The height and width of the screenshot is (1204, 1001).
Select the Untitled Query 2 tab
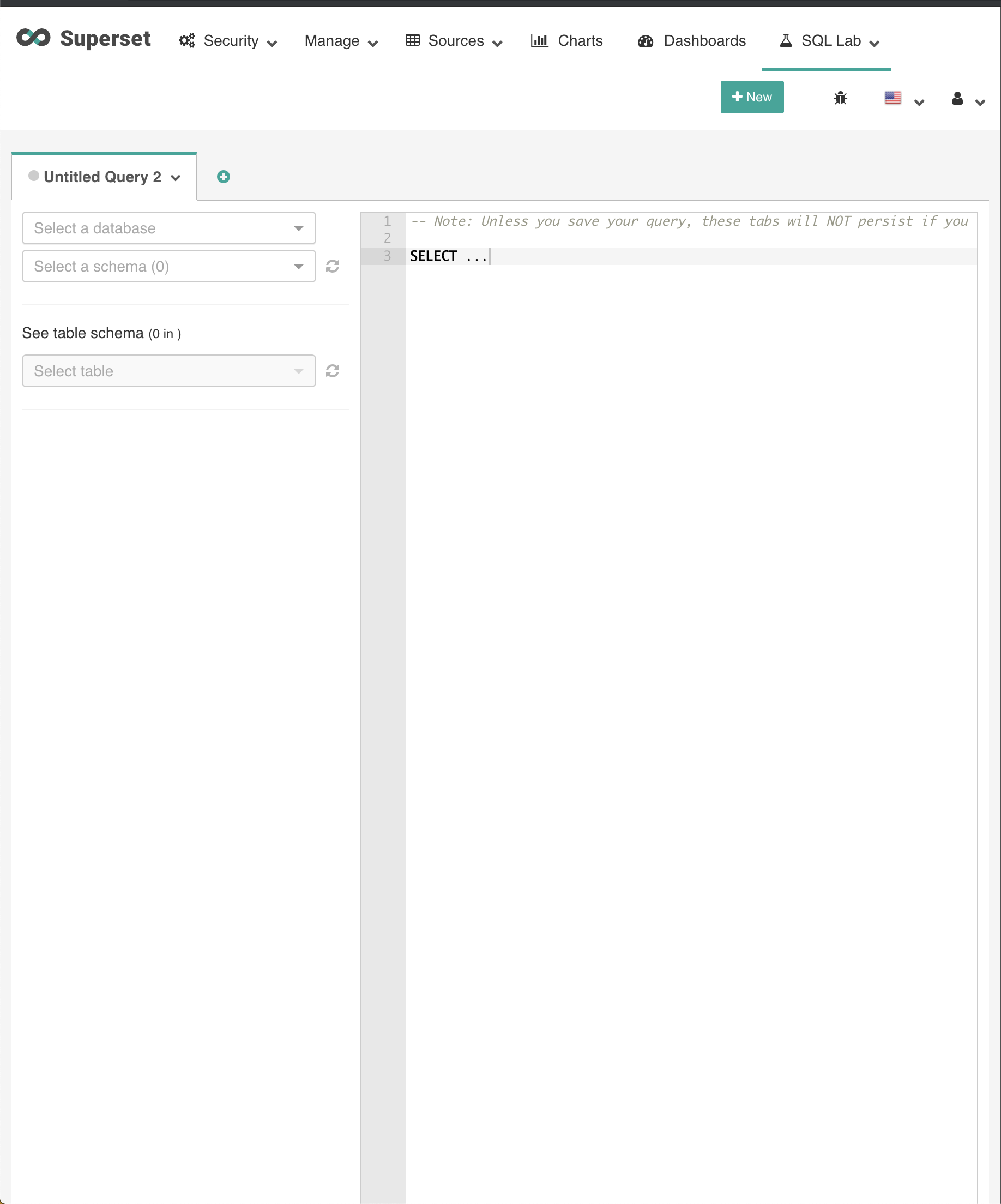(104, 177)
